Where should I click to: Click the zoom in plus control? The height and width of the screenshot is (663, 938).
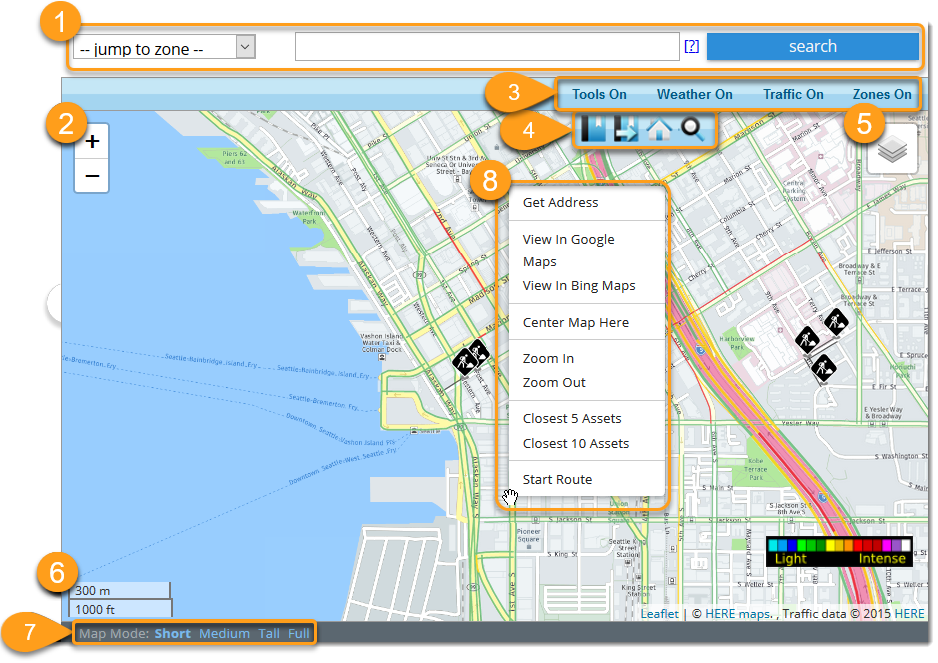pyautogui.click(x=91, y=140)
